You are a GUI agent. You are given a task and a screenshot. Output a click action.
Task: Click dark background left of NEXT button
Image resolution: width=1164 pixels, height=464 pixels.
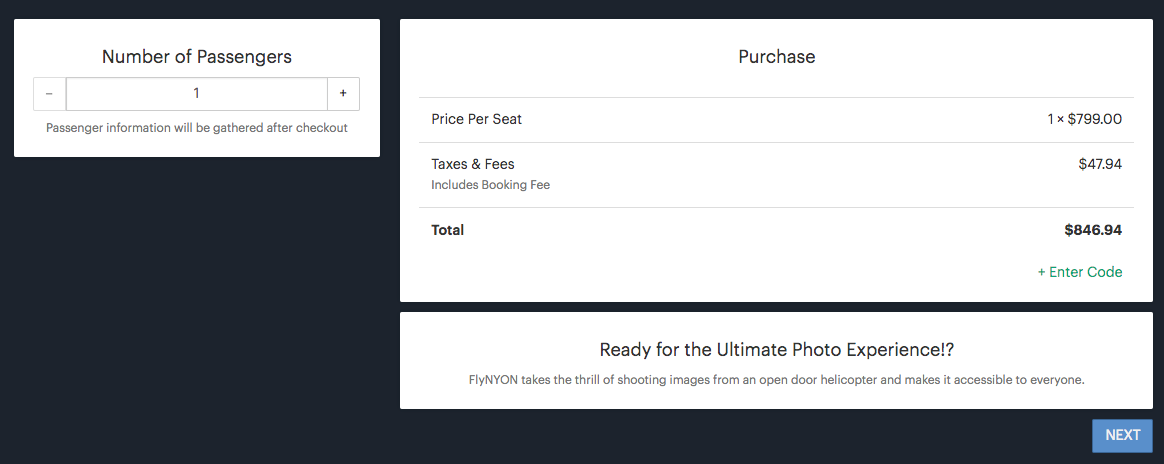pos(700,436)
